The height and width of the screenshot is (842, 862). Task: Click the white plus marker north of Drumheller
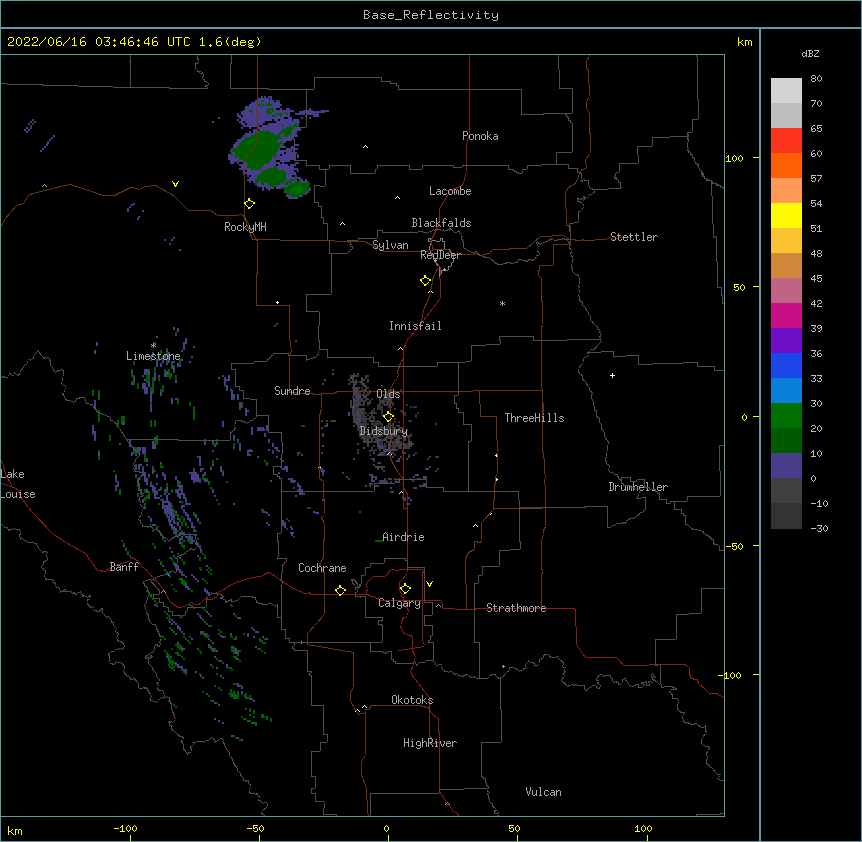click(x=612, y=375)
